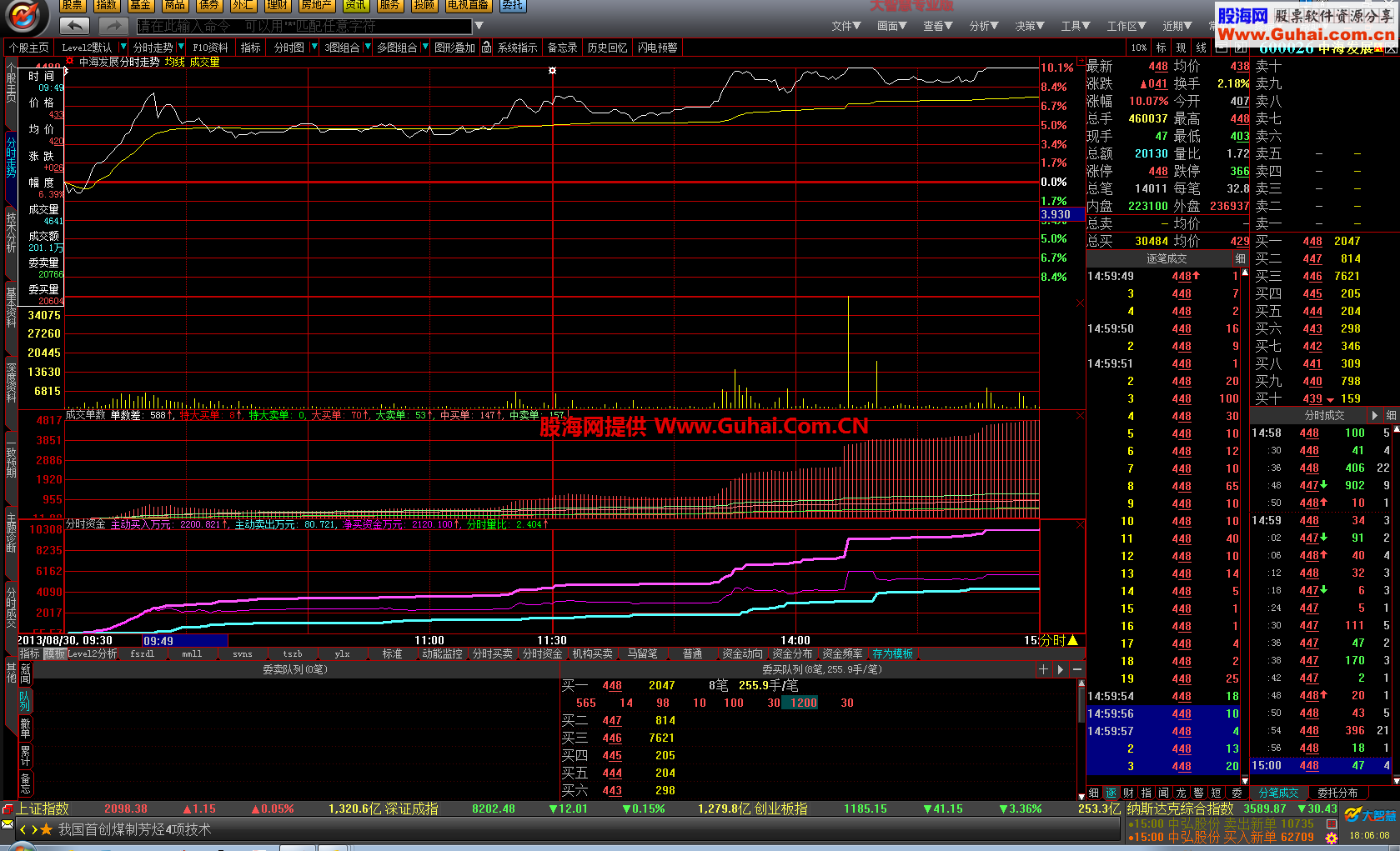Click the 资讯 green category button
This screenshot has width=1400, height=851.
pyautogui.click(x=355, y=5)
